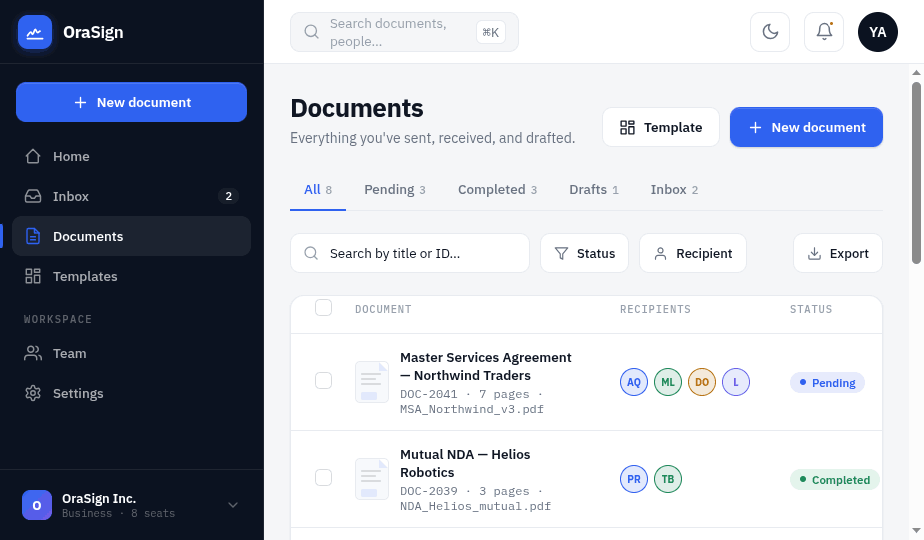The width and height of the screenshot is (924, 540).
Task: Switch to the Inbox tab
Action: coord(674,190)
